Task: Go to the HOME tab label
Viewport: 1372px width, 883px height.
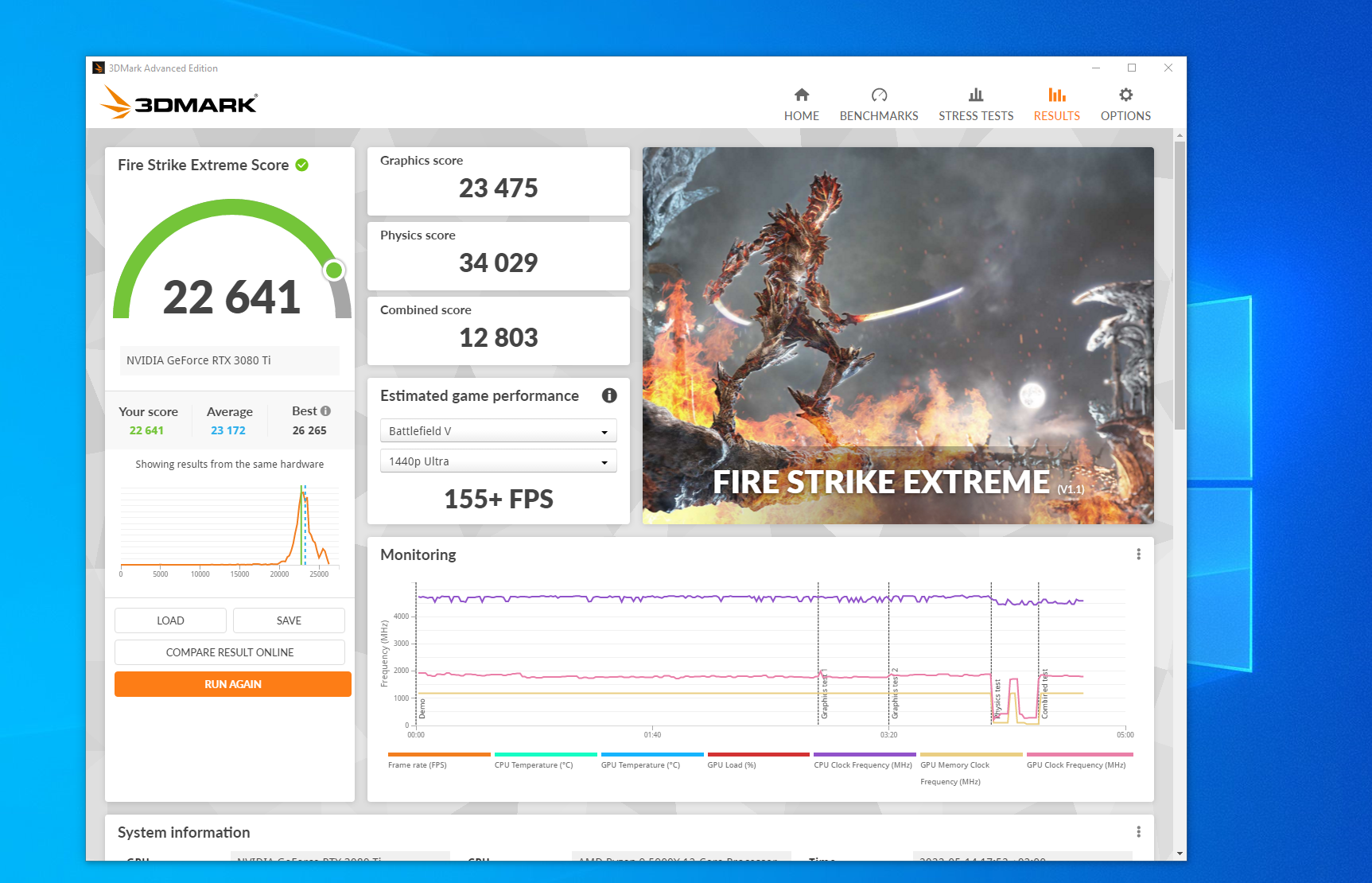Action: (x=802, y=116)
